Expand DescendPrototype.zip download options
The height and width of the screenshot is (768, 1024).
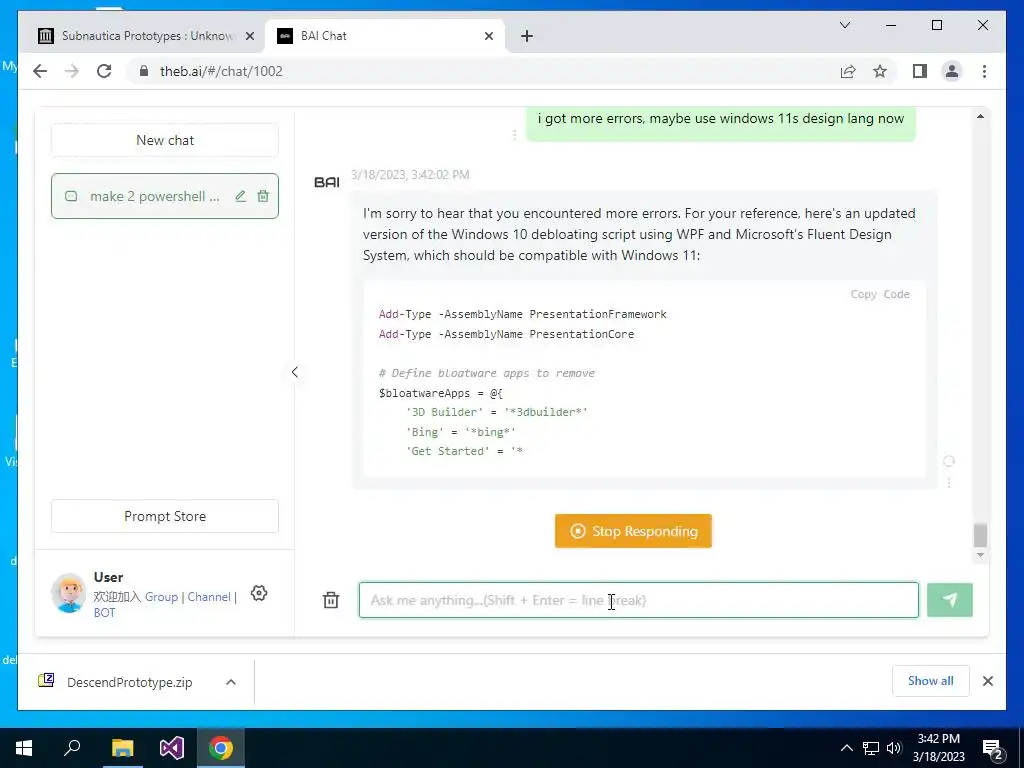[x=231, y=682]
